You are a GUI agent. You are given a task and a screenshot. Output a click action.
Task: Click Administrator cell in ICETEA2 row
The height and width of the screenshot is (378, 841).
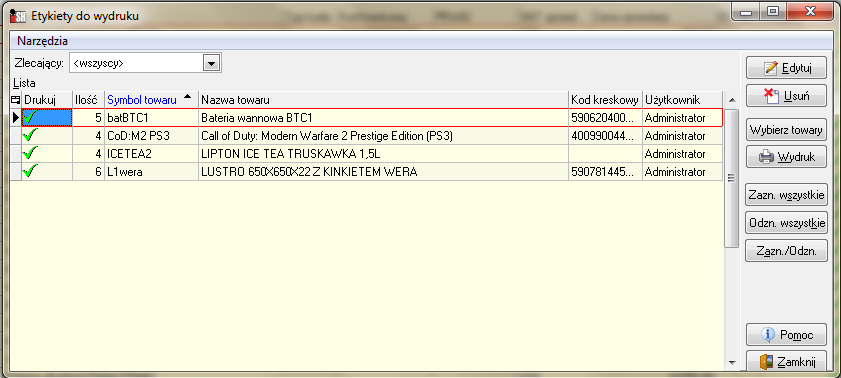[x=683, y=154]
